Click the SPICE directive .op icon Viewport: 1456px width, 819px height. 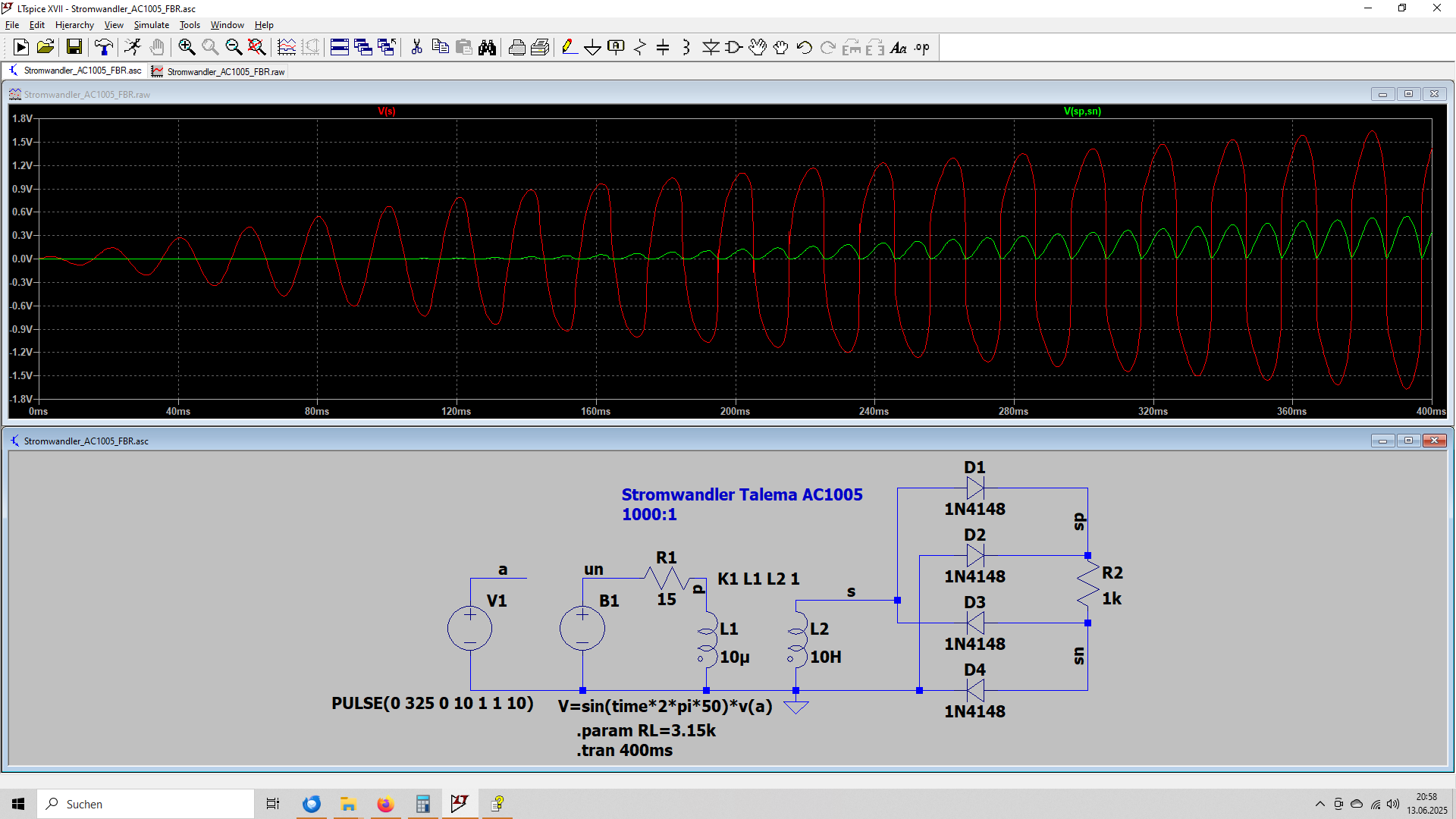(x=921, y=48)
